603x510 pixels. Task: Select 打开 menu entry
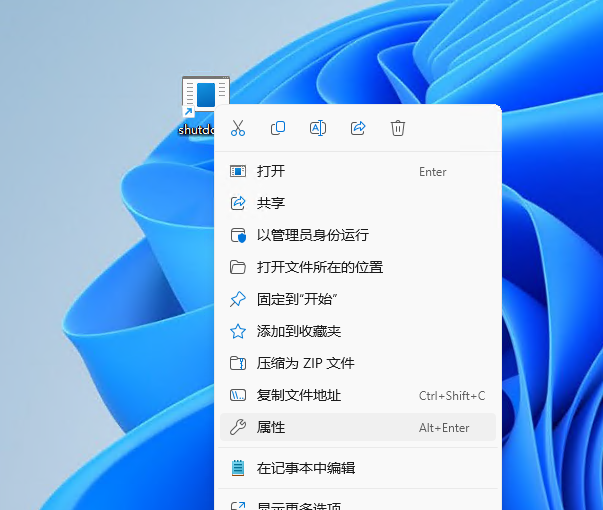click(358, 171)
